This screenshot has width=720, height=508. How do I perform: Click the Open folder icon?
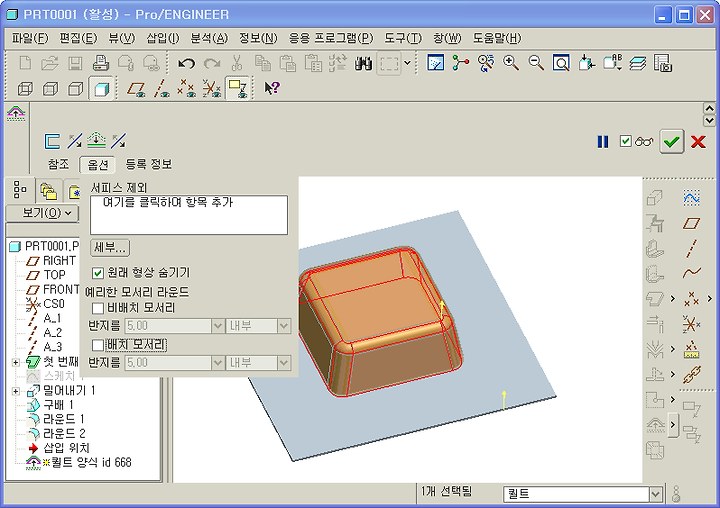click(x=50, y=63)
